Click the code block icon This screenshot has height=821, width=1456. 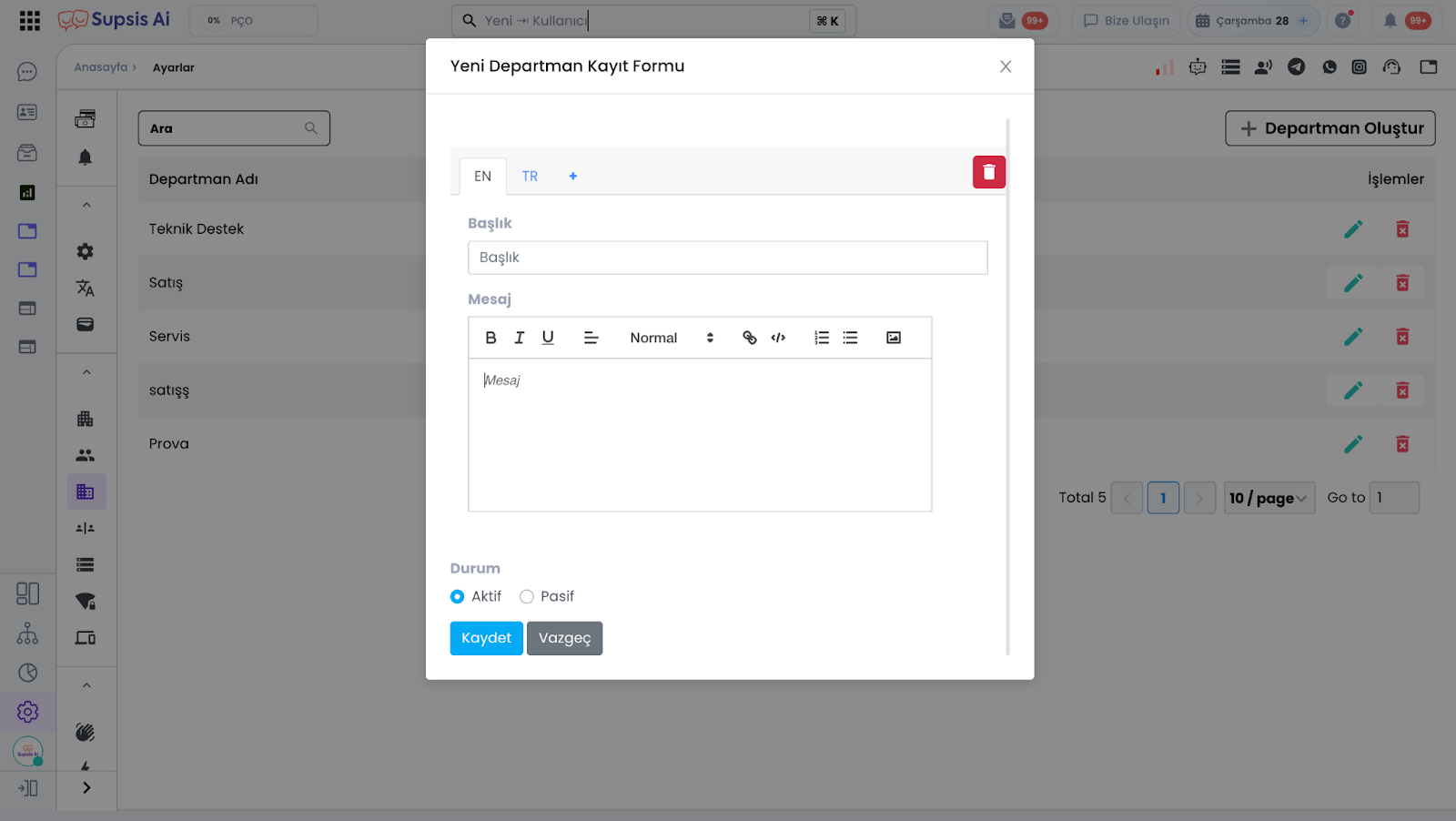[778, 338]
